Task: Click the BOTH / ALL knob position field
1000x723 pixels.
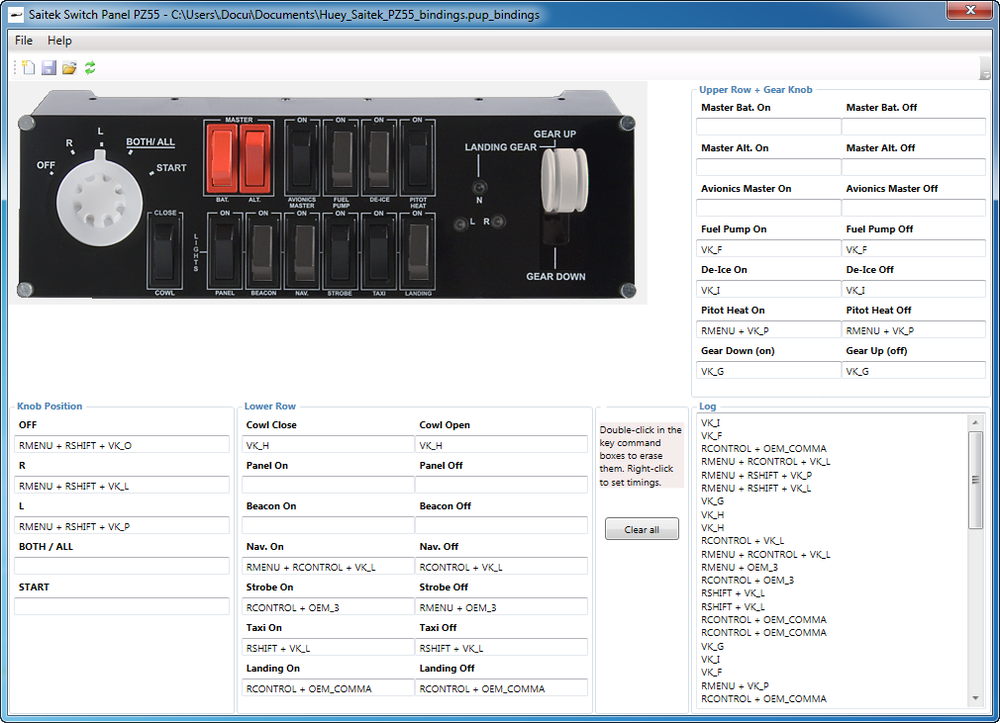Action: (121, 566)
